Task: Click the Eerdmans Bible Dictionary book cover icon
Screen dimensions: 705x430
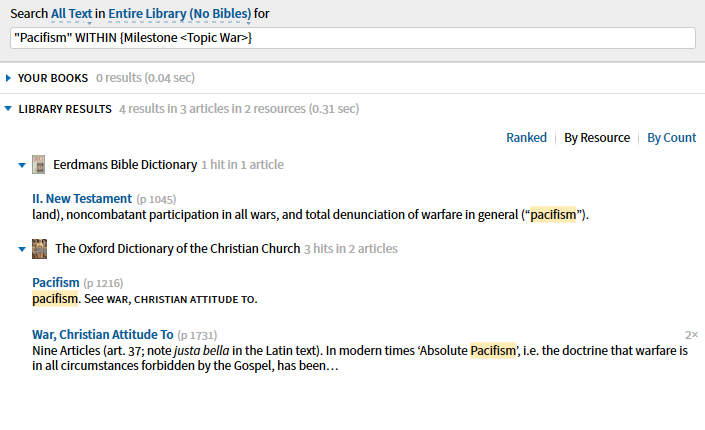Action: (x=39, y=164)
